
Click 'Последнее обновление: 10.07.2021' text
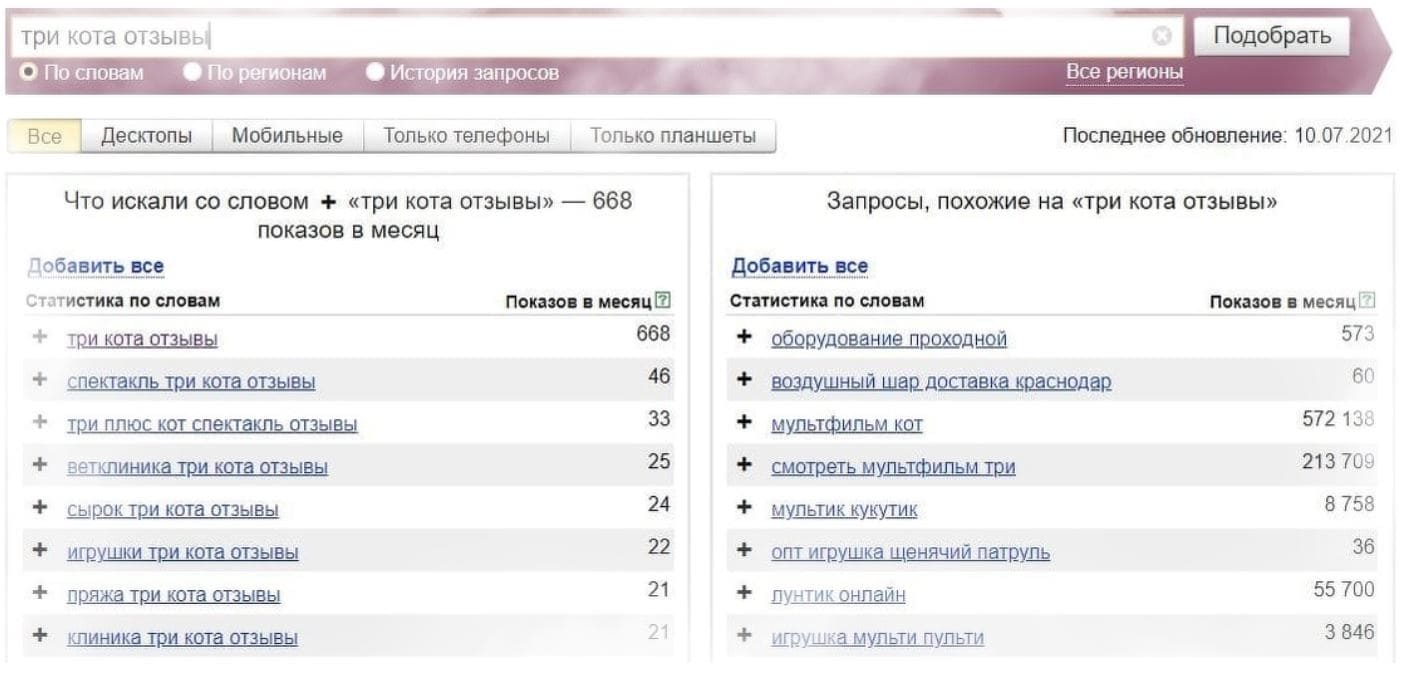tap(1228, 136)
